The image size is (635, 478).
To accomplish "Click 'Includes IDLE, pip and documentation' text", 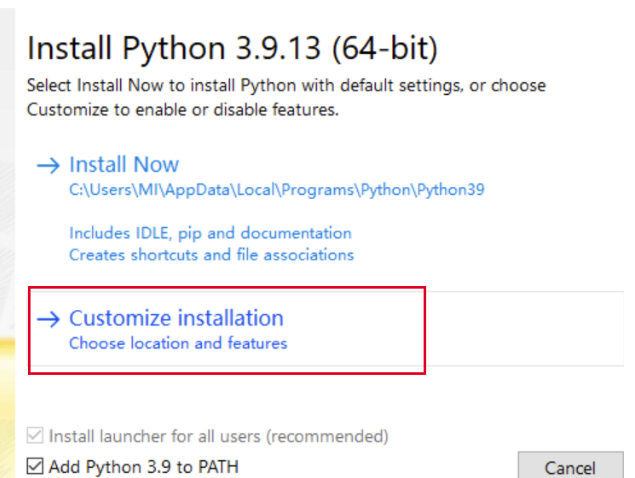I will pyautogui.click(x=210, y=233).
